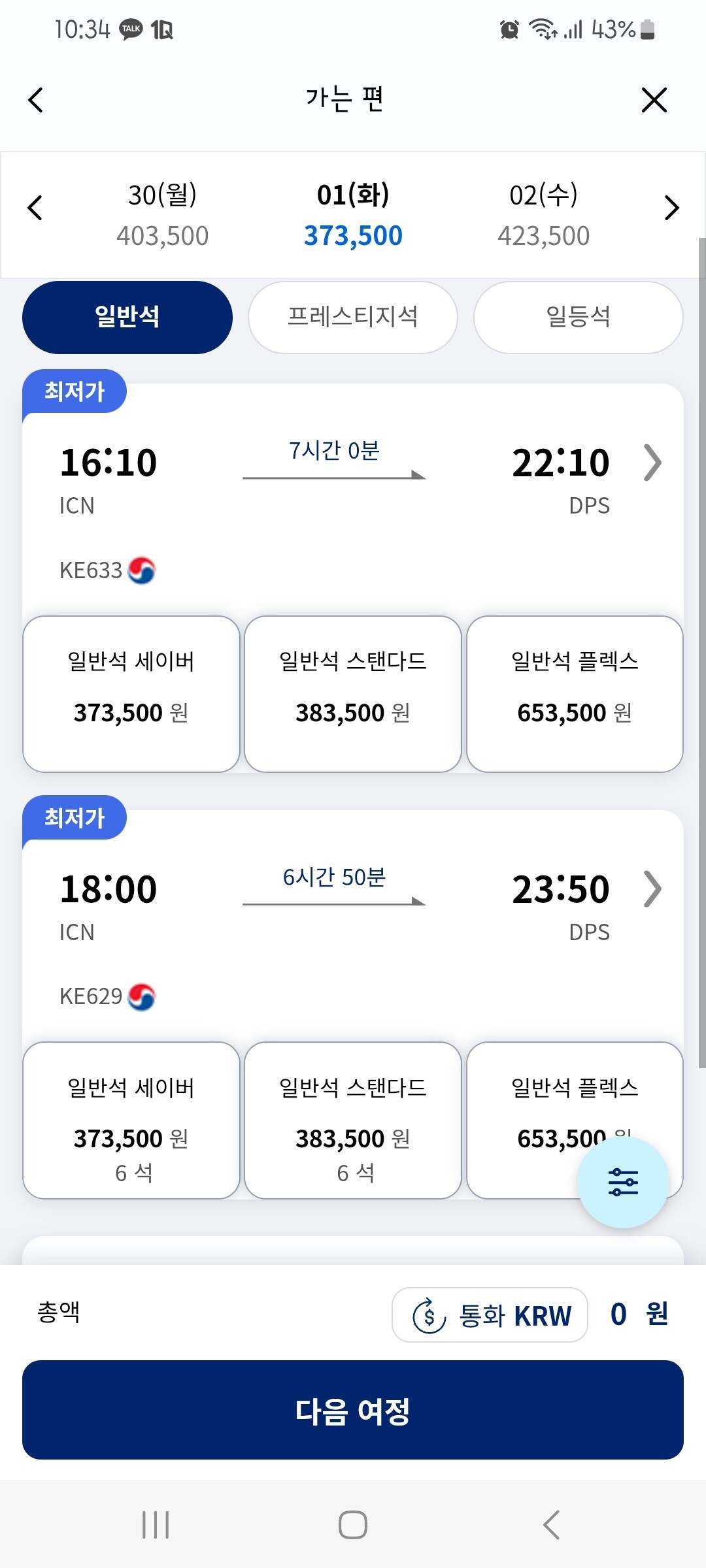Choose KE633 일반석 세이버 fare 373,500 원
Viewport: 706px width, 1568px height.
(x=131, y=694)
